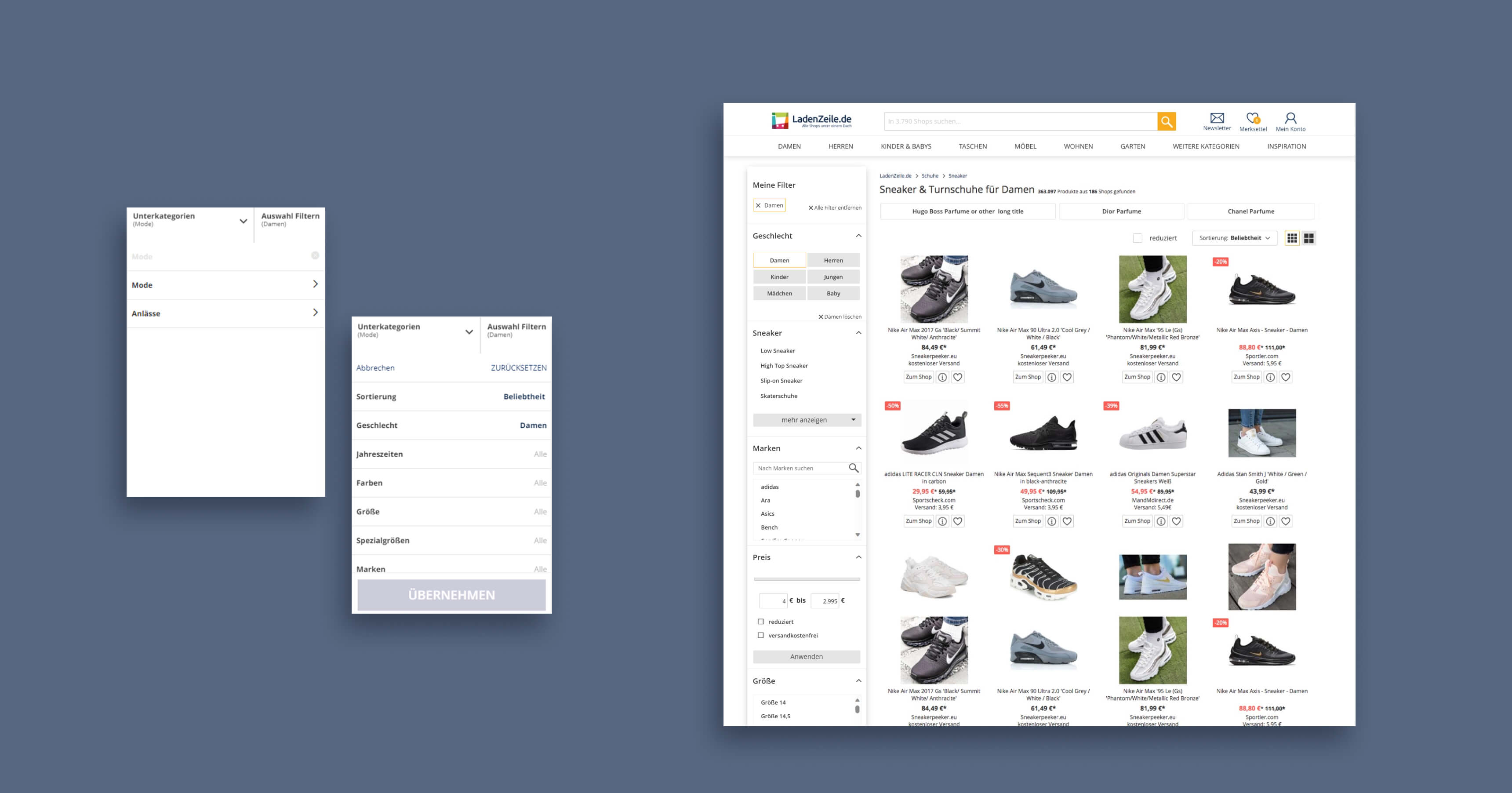The height and width of the screenshot is (793, 1512).
Task: Collapse the Preis filter section
Action: coord(858,557)
